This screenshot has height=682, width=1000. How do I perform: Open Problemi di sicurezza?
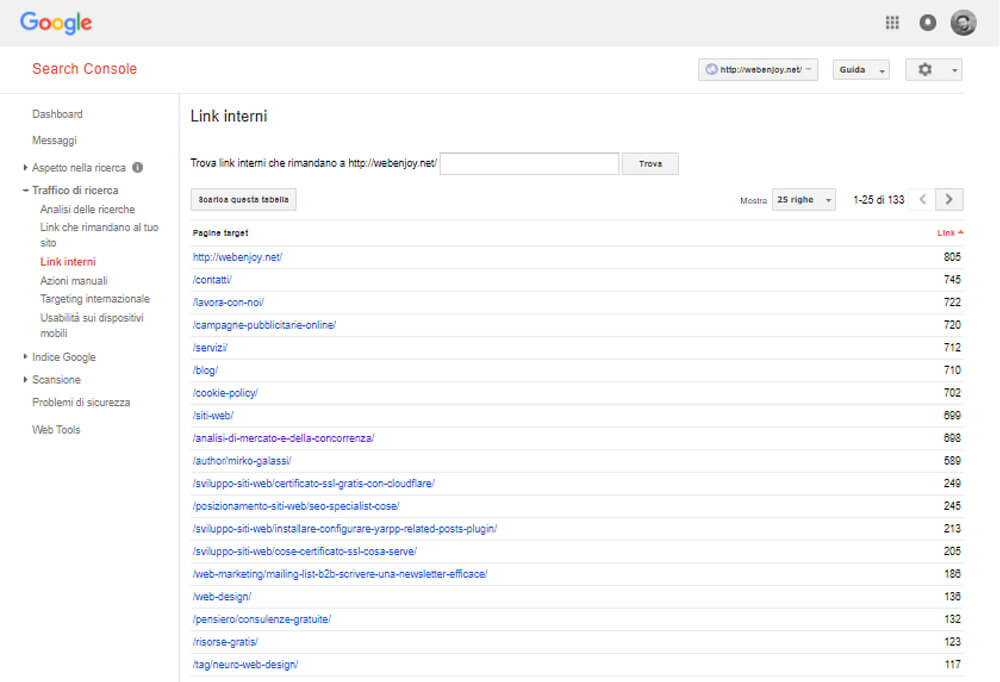click(81, 403)
